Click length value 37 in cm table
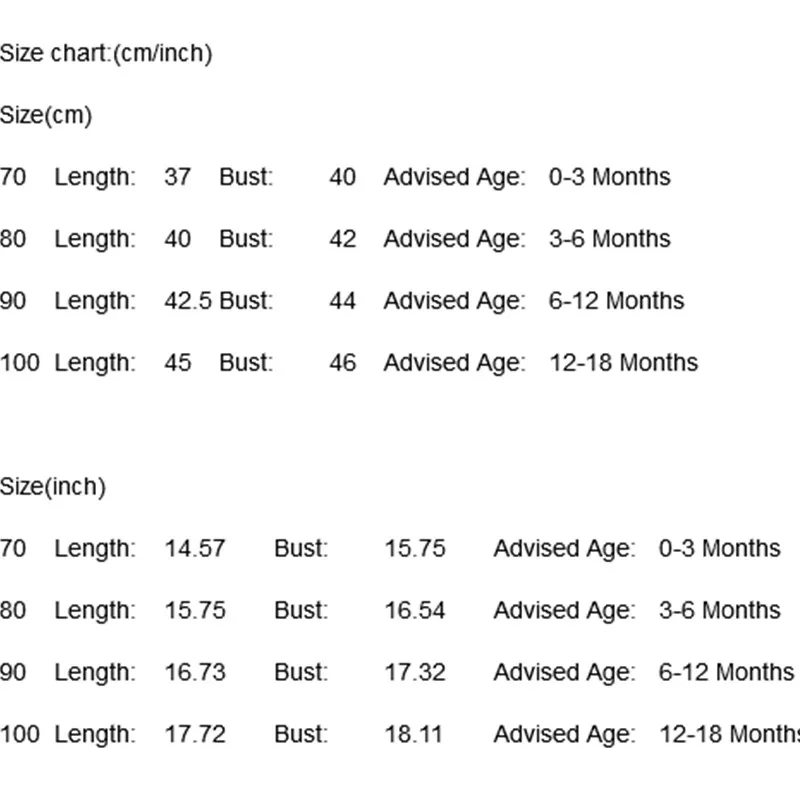The height and width of the screenshot is (800, 800). pos(178,177)
